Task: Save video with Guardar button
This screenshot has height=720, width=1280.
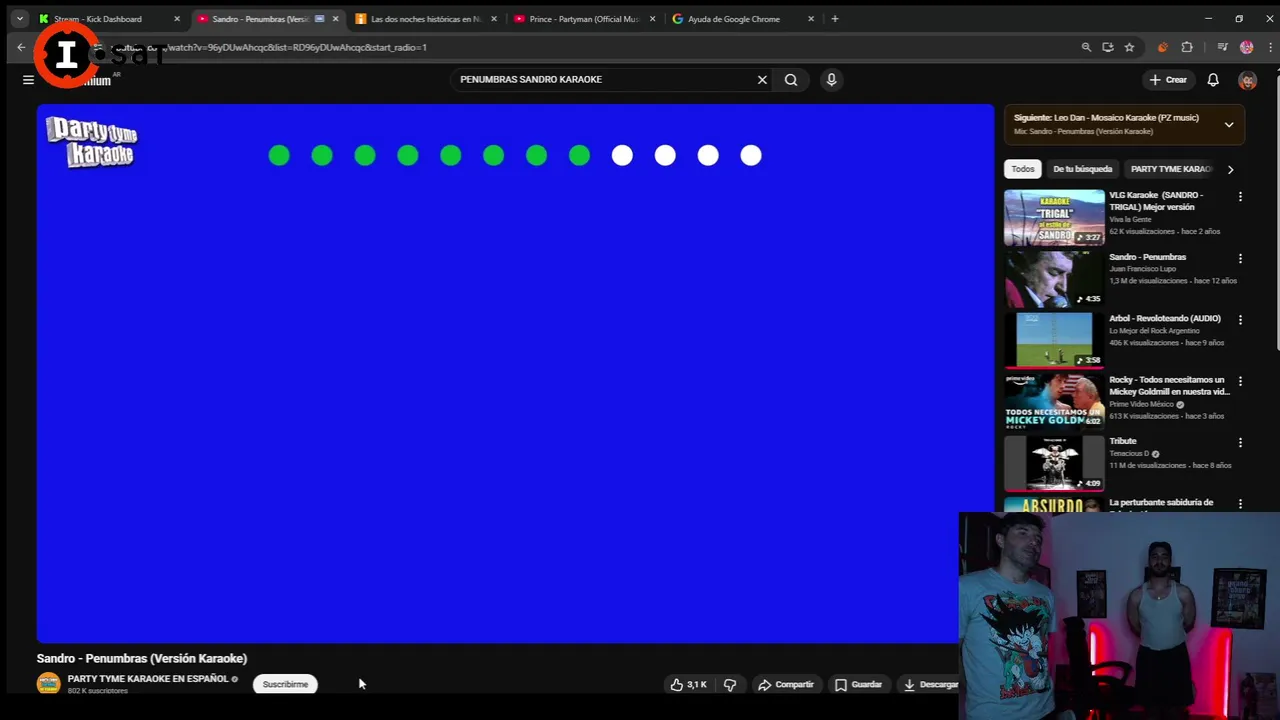Action: coord(858,684)
